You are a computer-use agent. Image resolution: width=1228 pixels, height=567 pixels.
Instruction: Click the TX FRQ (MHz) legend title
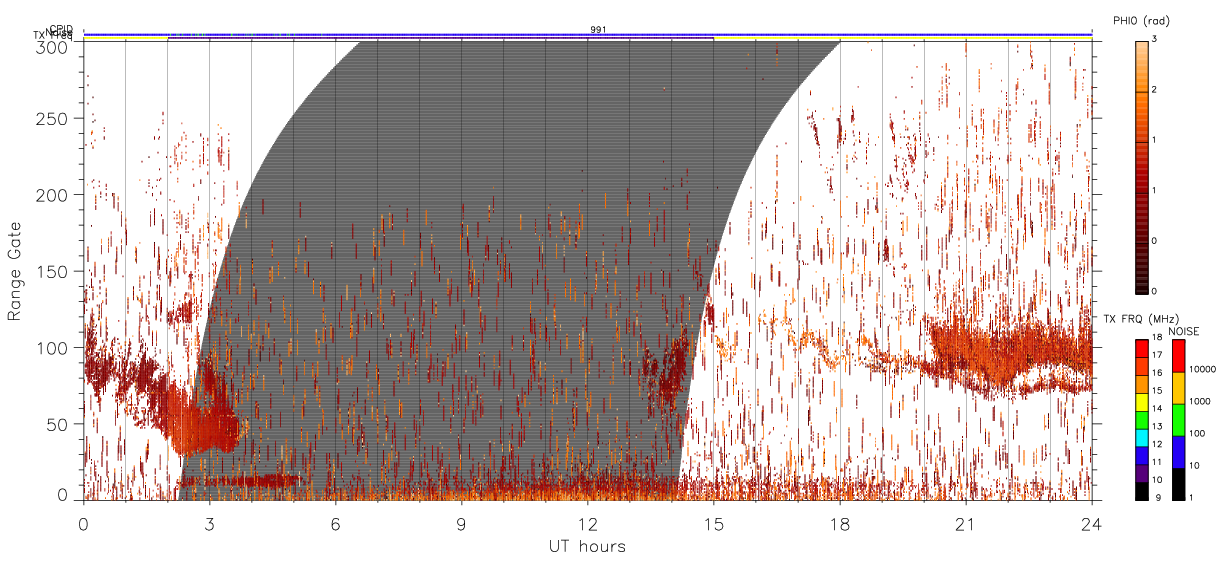[x=1141, y=319]
